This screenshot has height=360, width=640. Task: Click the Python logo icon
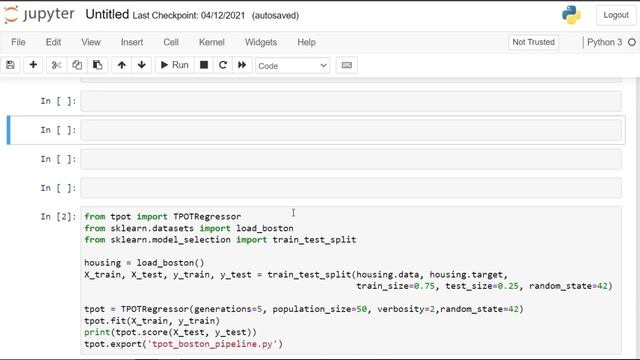tap(571, 15)
